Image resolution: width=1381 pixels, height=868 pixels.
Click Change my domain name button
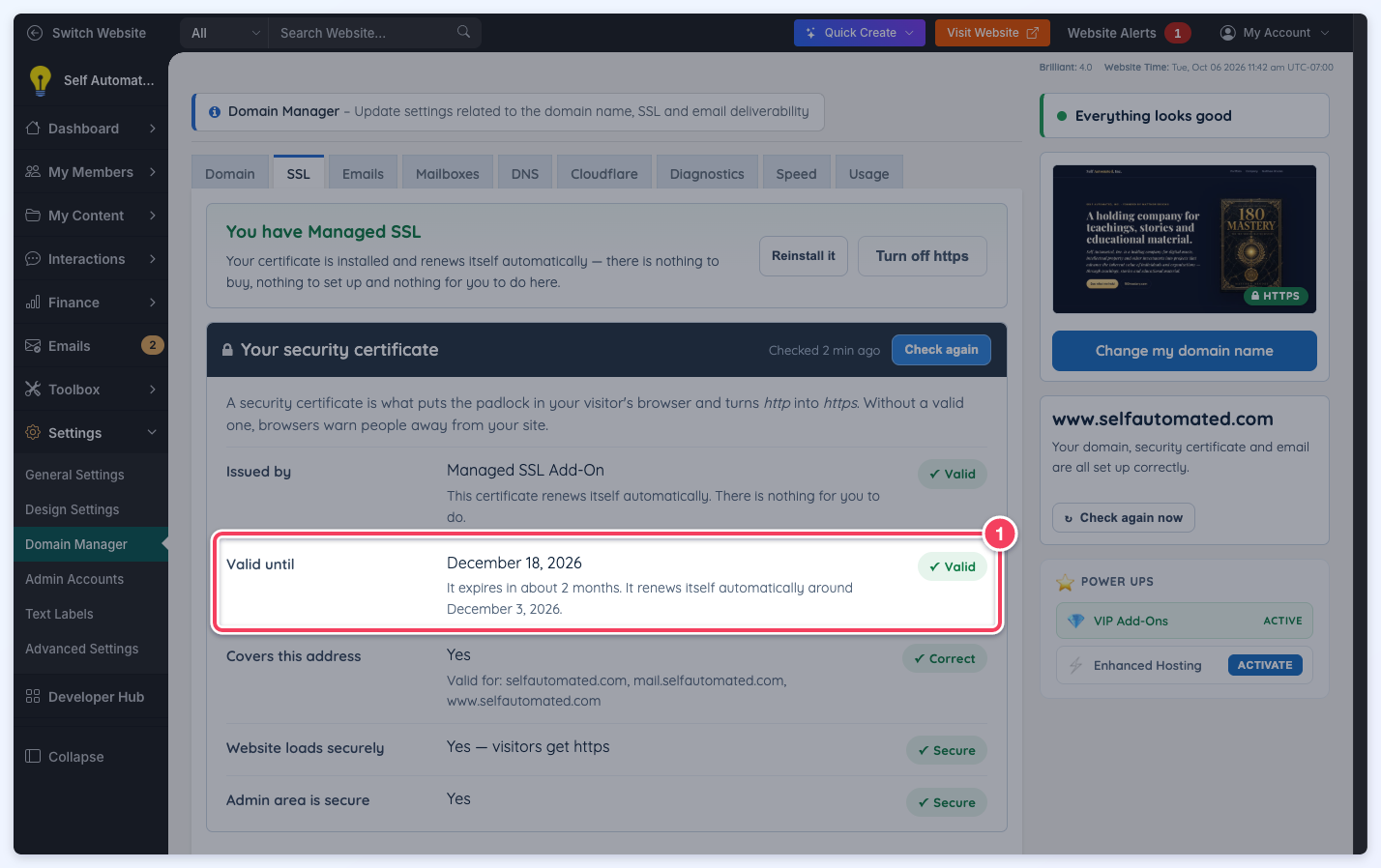[x=1185, y=351]
